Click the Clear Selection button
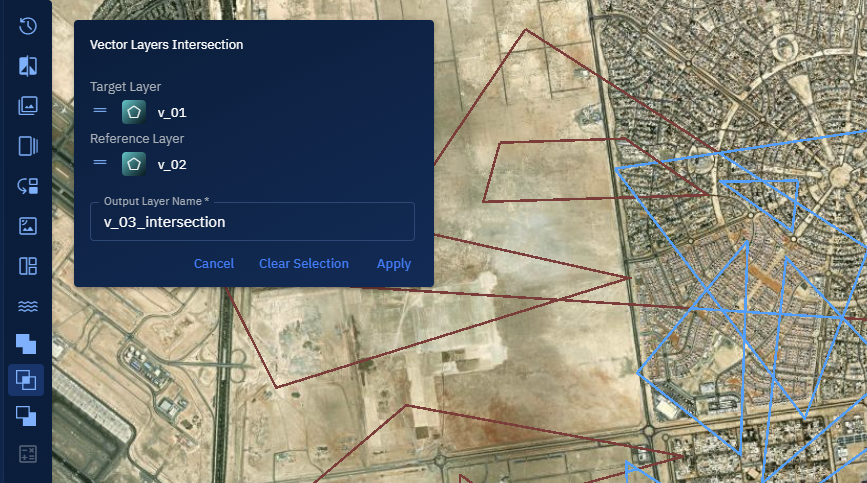The height and width of the screenshot is (483, 867). pos(303,264)
